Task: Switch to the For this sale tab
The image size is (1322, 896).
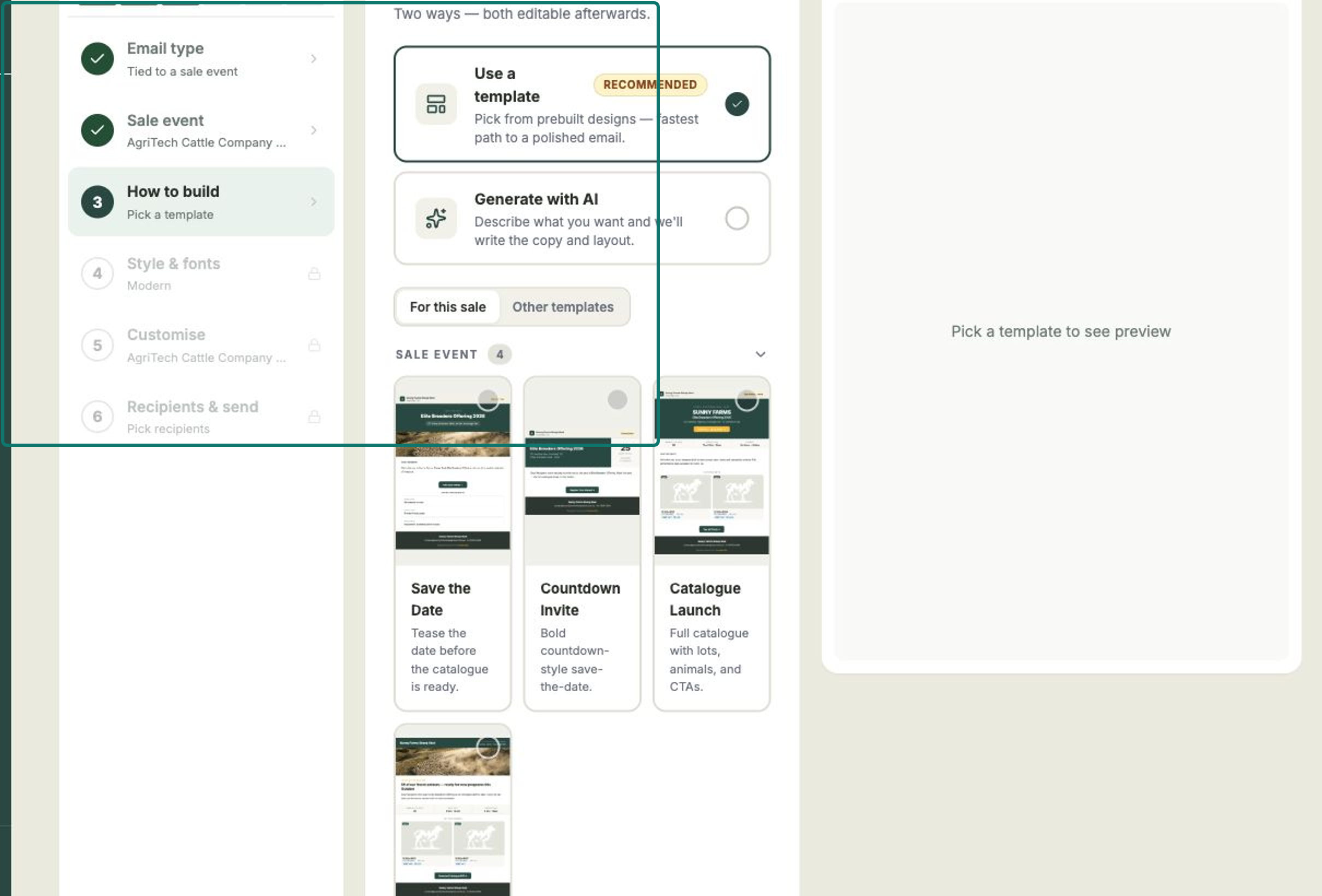Action: 448,307
